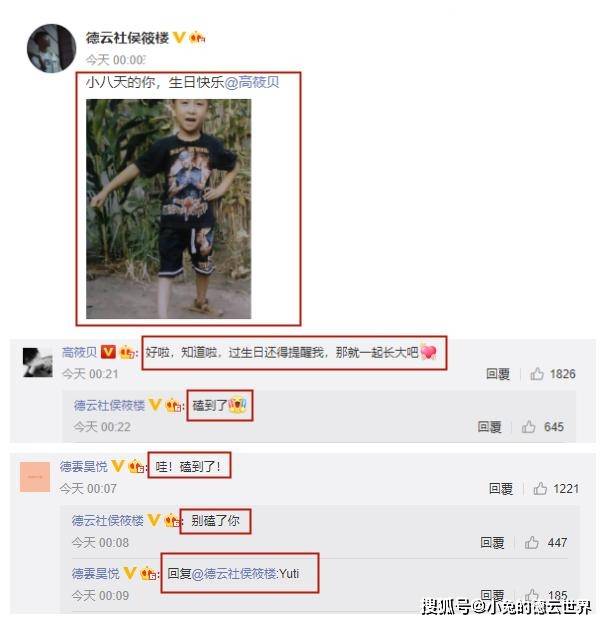
Task: Click the red V badge next to 高筱贝
Action: tap(108, 352)
